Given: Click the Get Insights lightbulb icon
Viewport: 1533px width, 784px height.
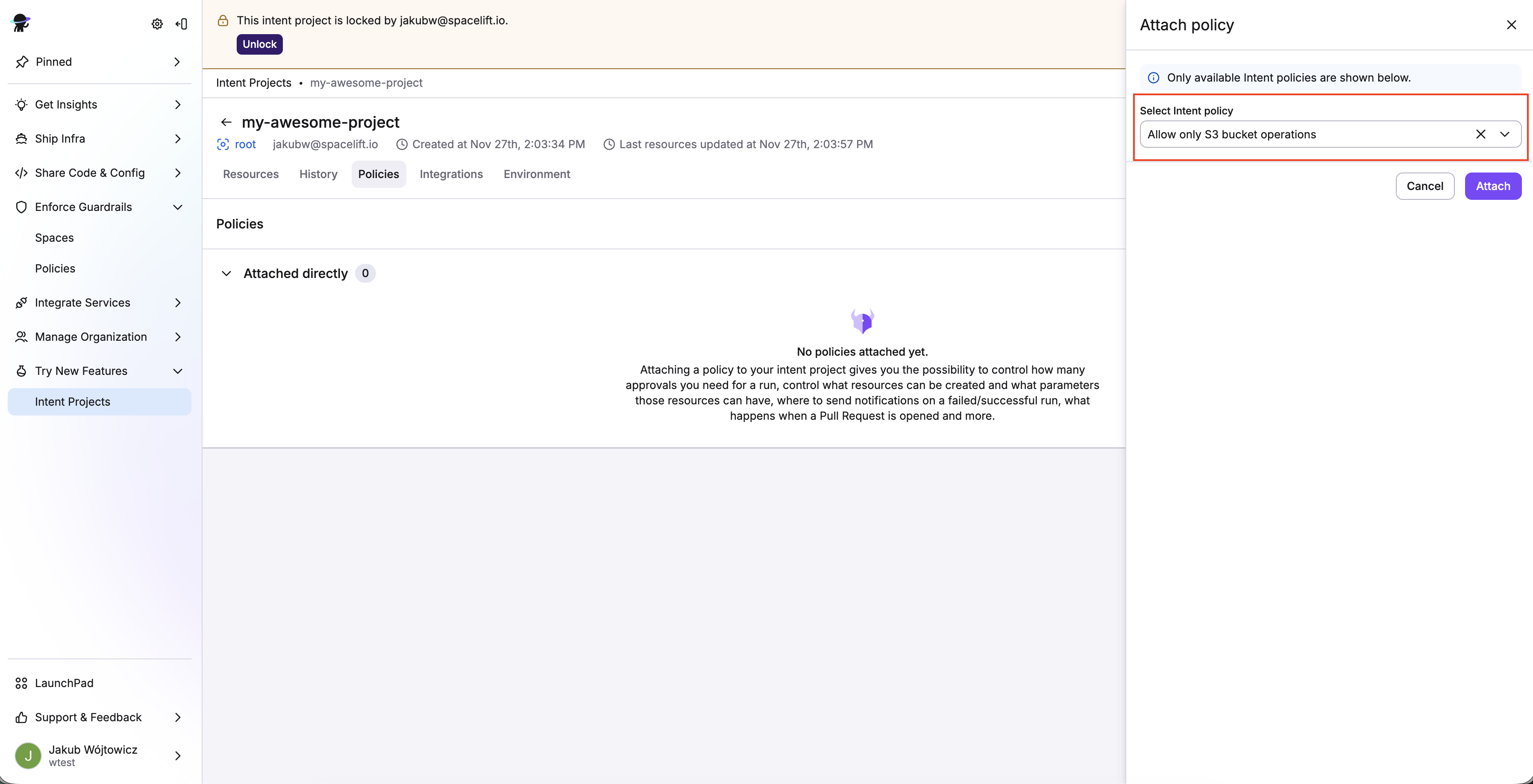Looking at the screenshot, I should coord(21,105).
